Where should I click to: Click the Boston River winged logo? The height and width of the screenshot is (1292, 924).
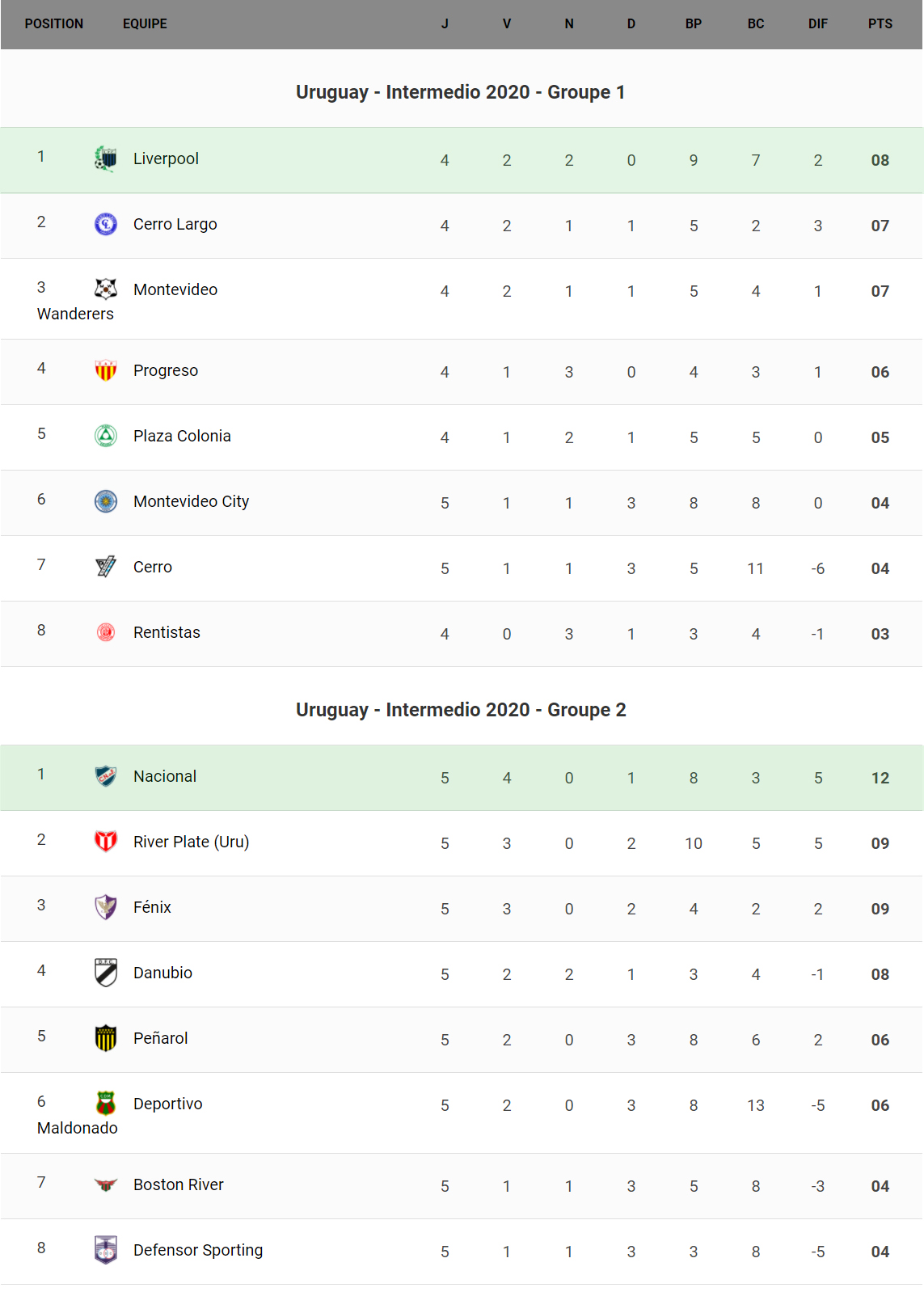106,1184
